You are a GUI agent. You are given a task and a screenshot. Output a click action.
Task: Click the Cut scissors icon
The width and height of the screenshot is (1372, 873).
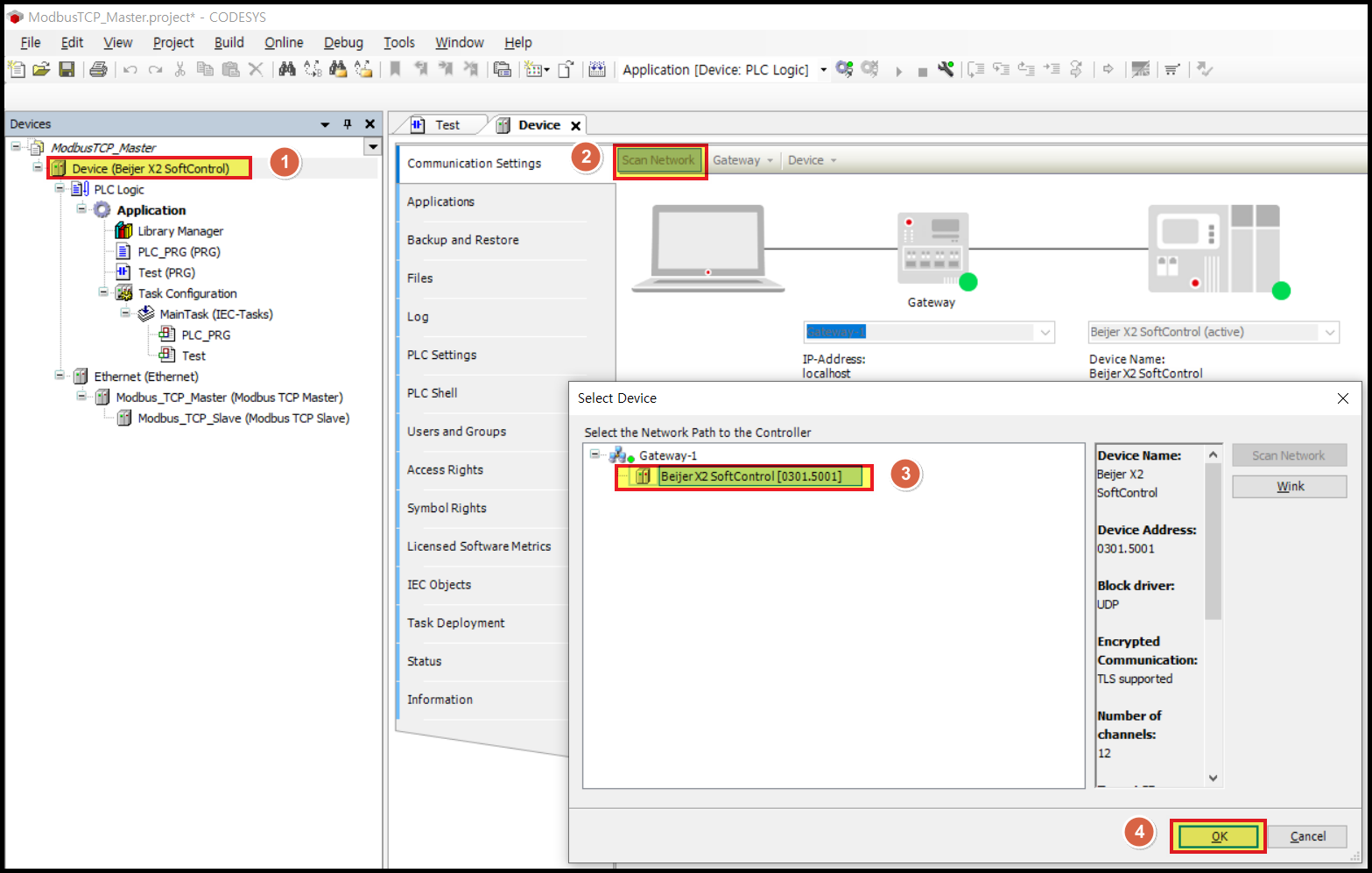pyautogui.click(x=179, y=69)
